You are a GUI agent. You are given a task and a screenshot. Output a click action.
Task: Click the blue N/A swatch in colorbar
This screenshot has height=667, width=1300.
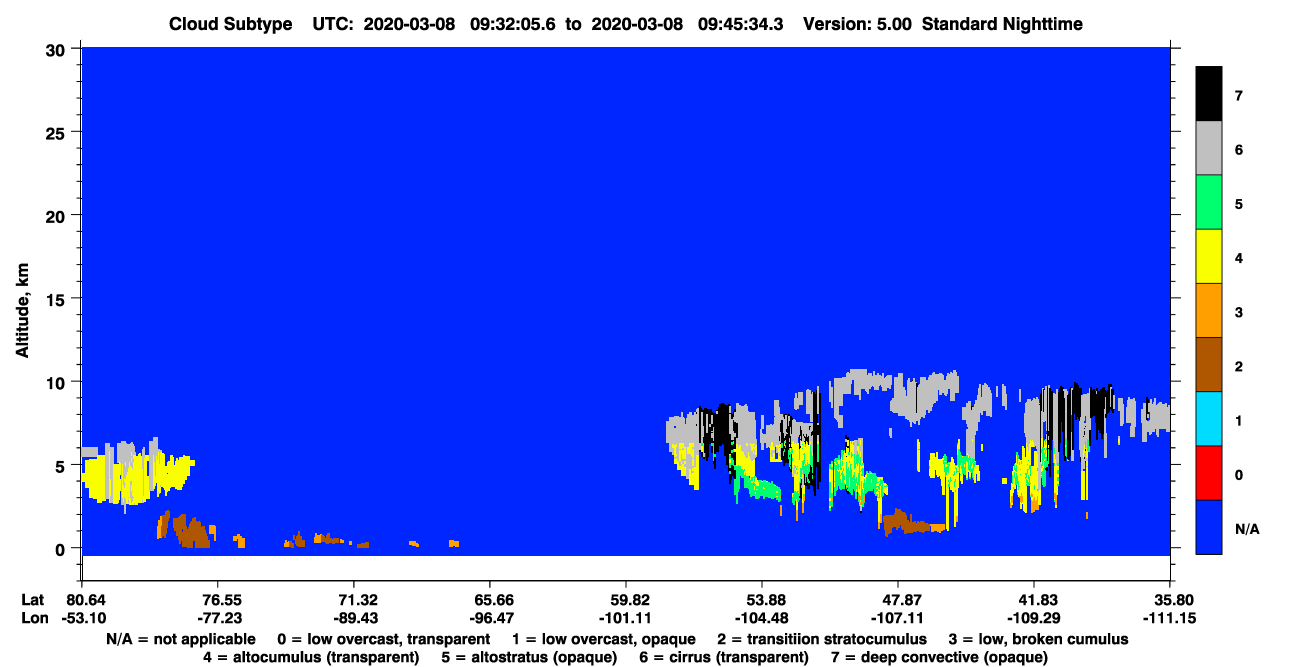coord(1209,527)
